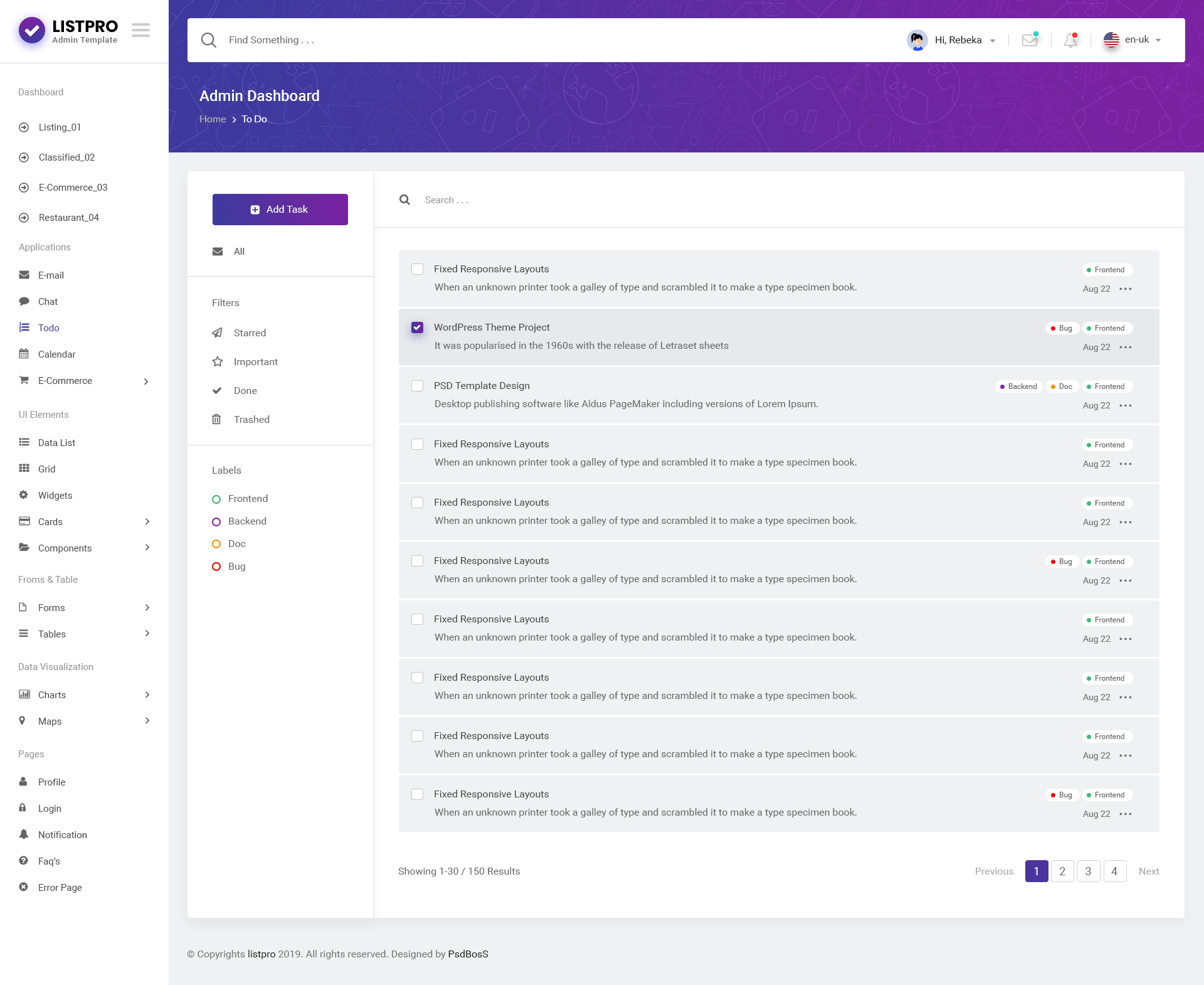Click the magnifier icon in top search bar
The height and width of the screenshot is (985, 1204).
(x=209, y=40)
